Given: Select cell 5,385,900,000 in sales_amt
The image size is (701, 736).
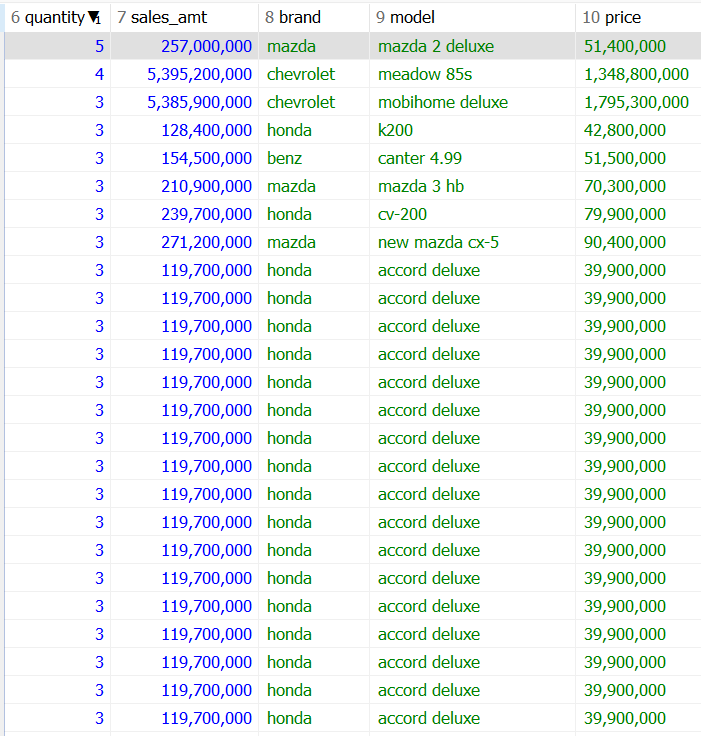Looking at the screenshot, I should pyautogui.click(x=185, y=102).
